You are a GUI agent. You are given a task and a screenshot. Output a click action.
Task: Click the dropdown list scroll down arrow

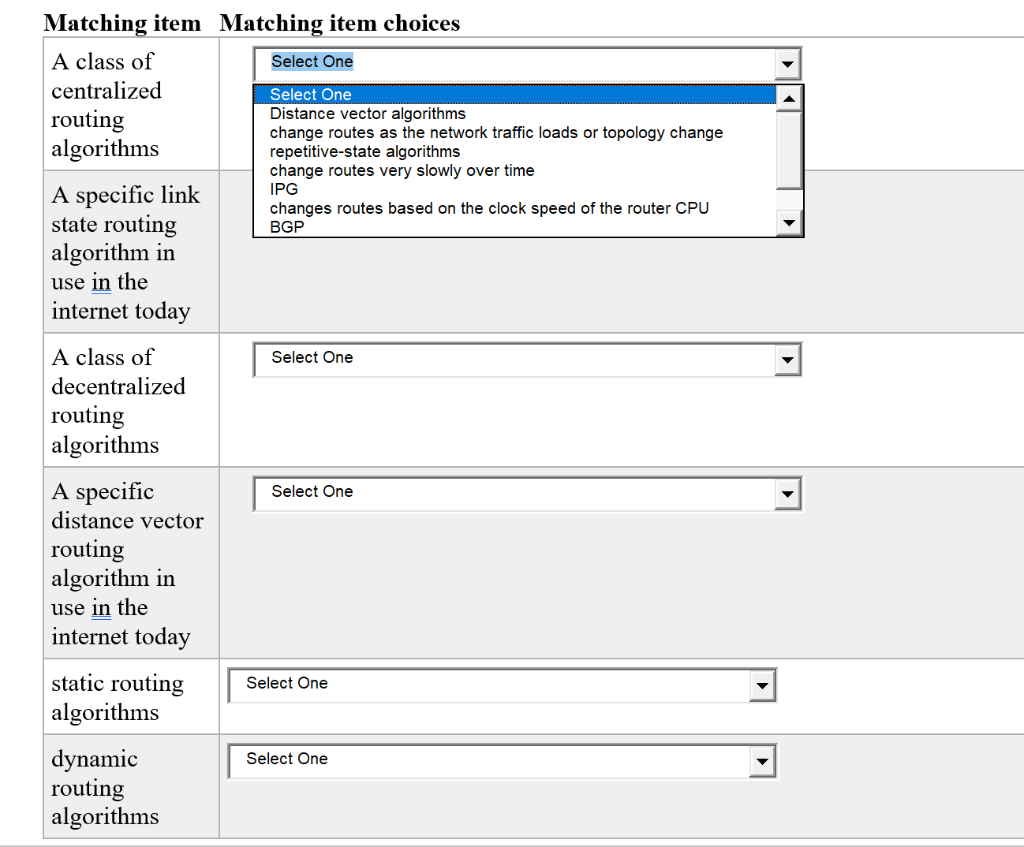tap(789, 223)
